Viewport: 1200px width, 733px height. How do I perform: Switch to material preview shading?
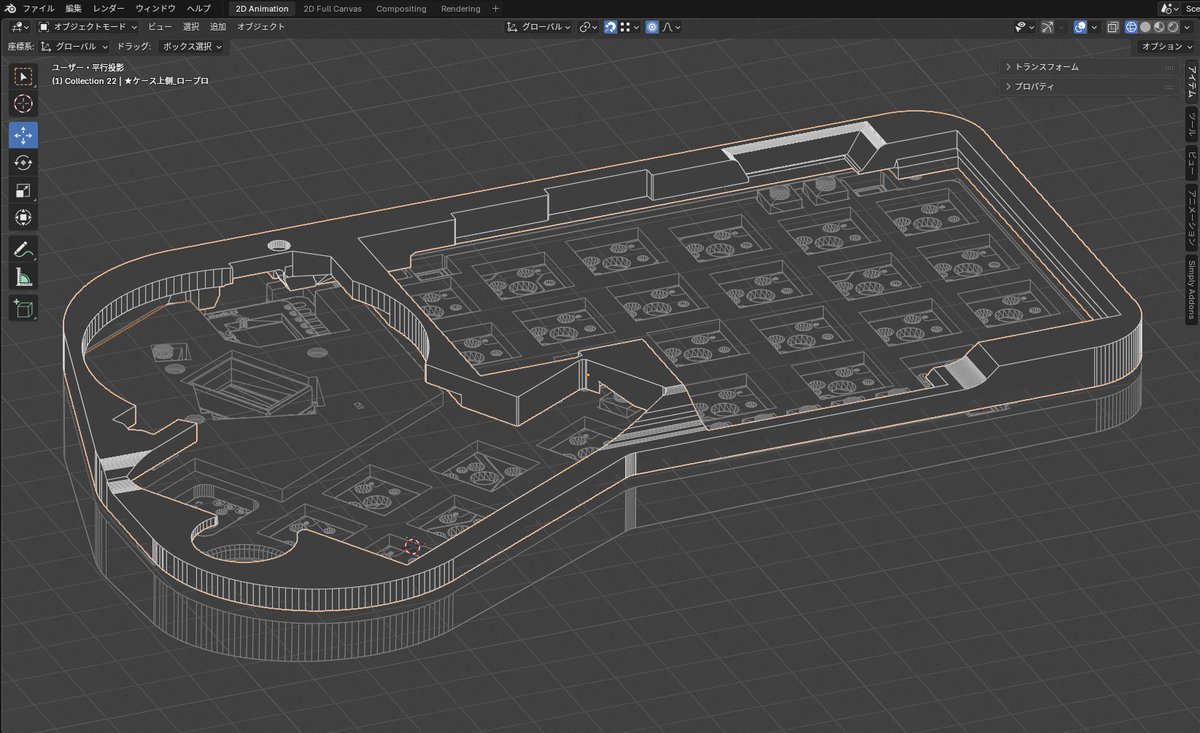pyautogui.click(x=1159, y=27)
